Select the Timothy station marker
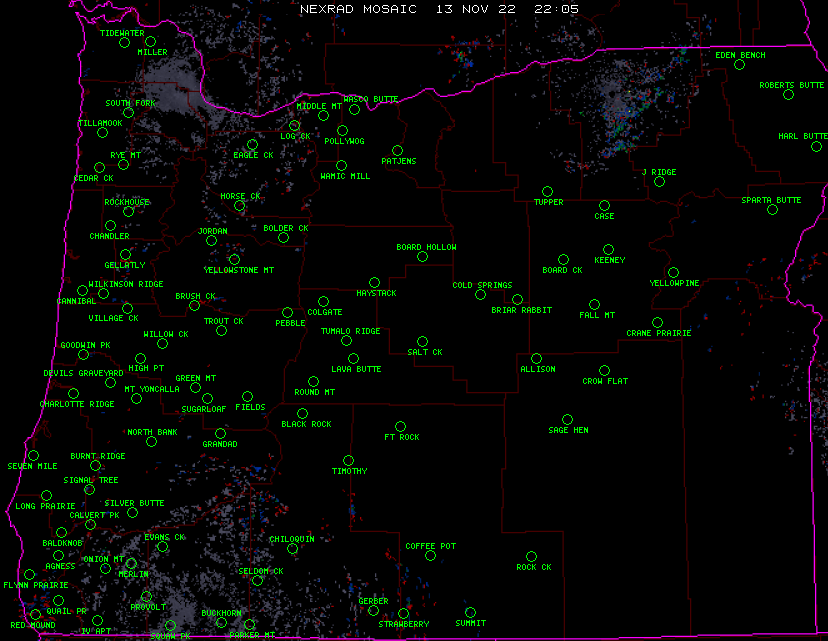This screenshot has width=828, height=641. (348, 460)
